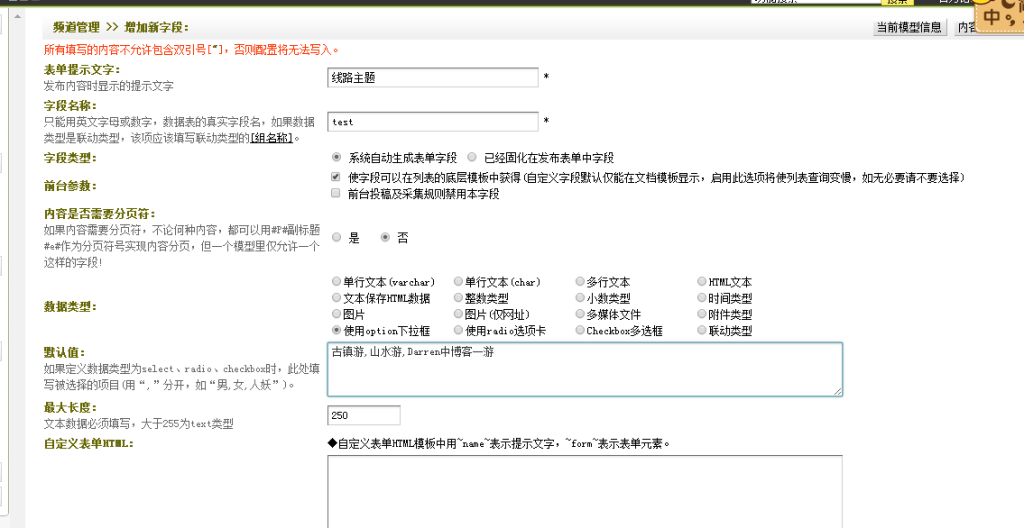The width and height of the screenshot is (1024, 528).
Task: Select the 时间类型 data type
Action: (x=701, y=298)
